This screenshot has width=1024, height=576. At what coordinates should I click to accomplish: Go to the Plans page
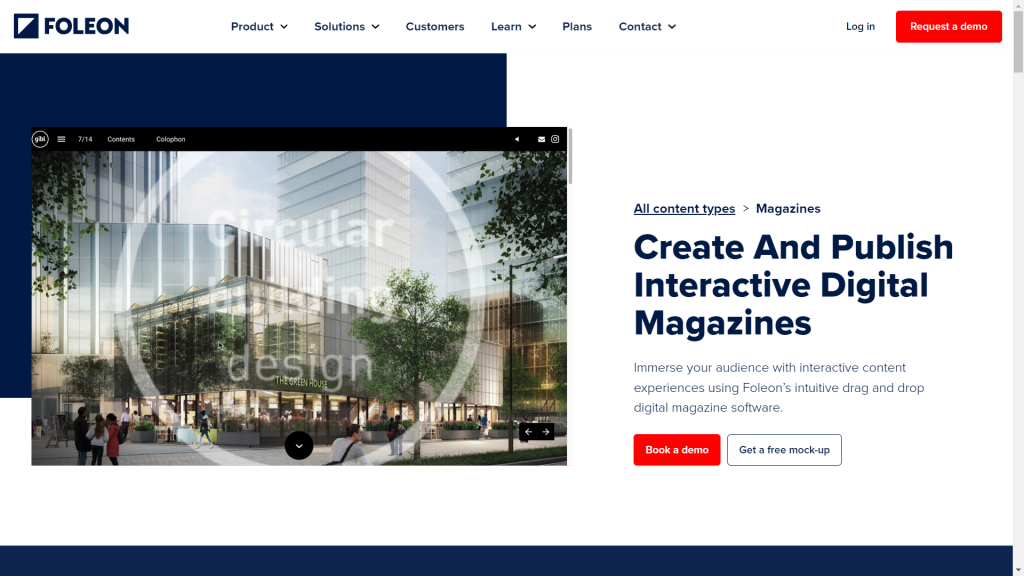[x=577, y=26]
